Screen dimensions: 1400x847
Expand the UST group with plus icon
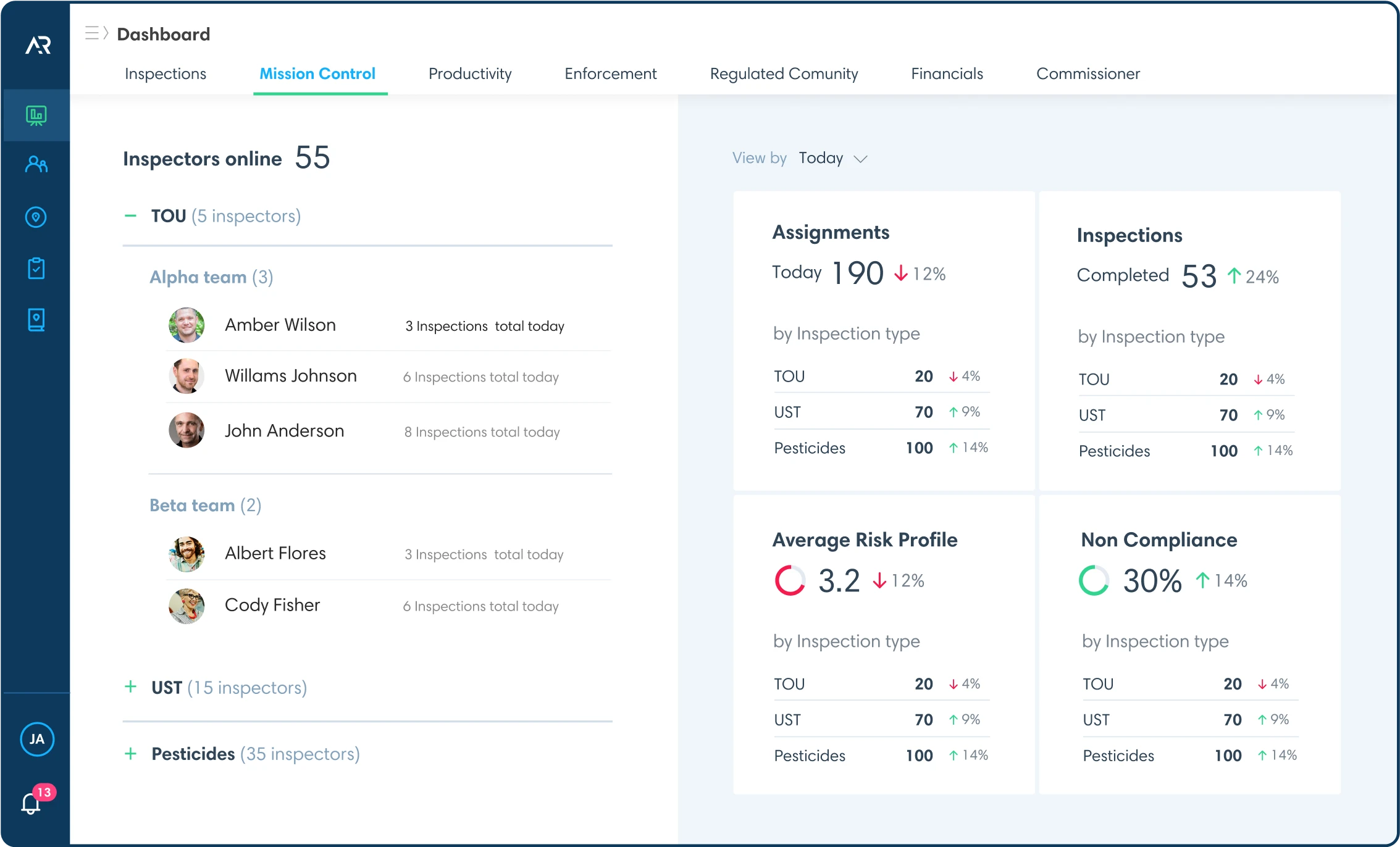pos(130,686)
